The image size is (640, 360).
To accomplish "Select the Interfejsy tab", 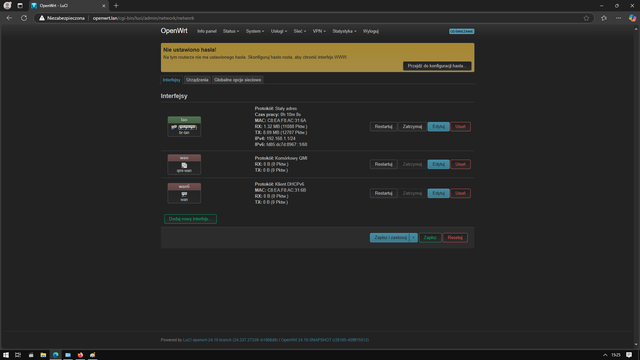I will [x=171, y=80].
